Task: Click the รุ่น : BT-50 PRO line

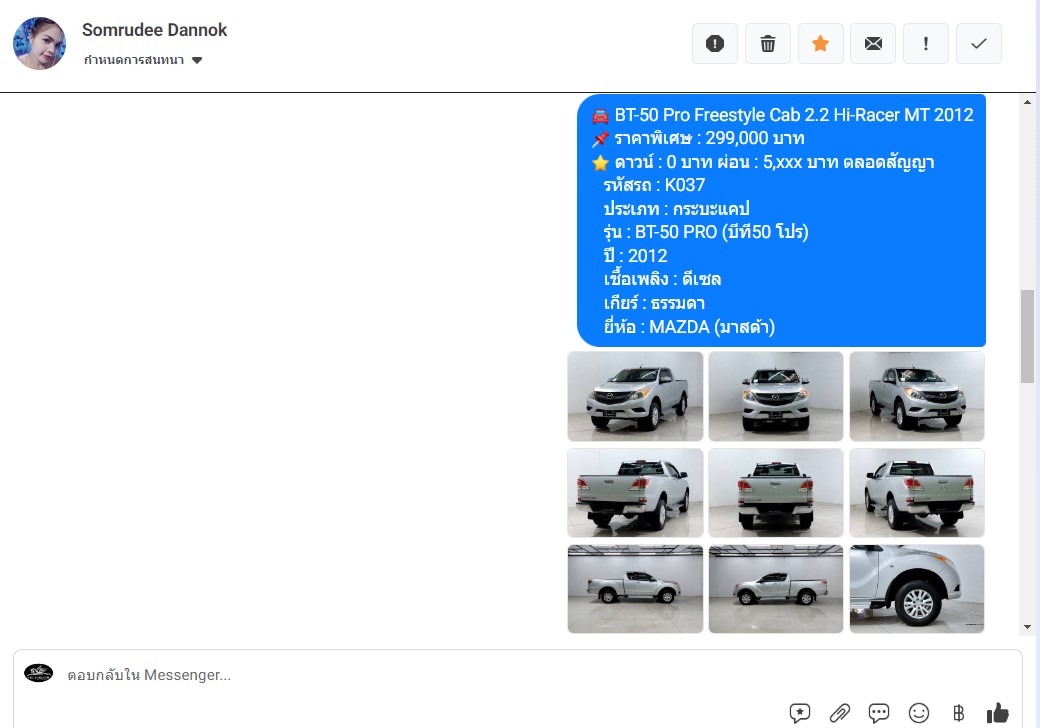Action: coord(706,232)
